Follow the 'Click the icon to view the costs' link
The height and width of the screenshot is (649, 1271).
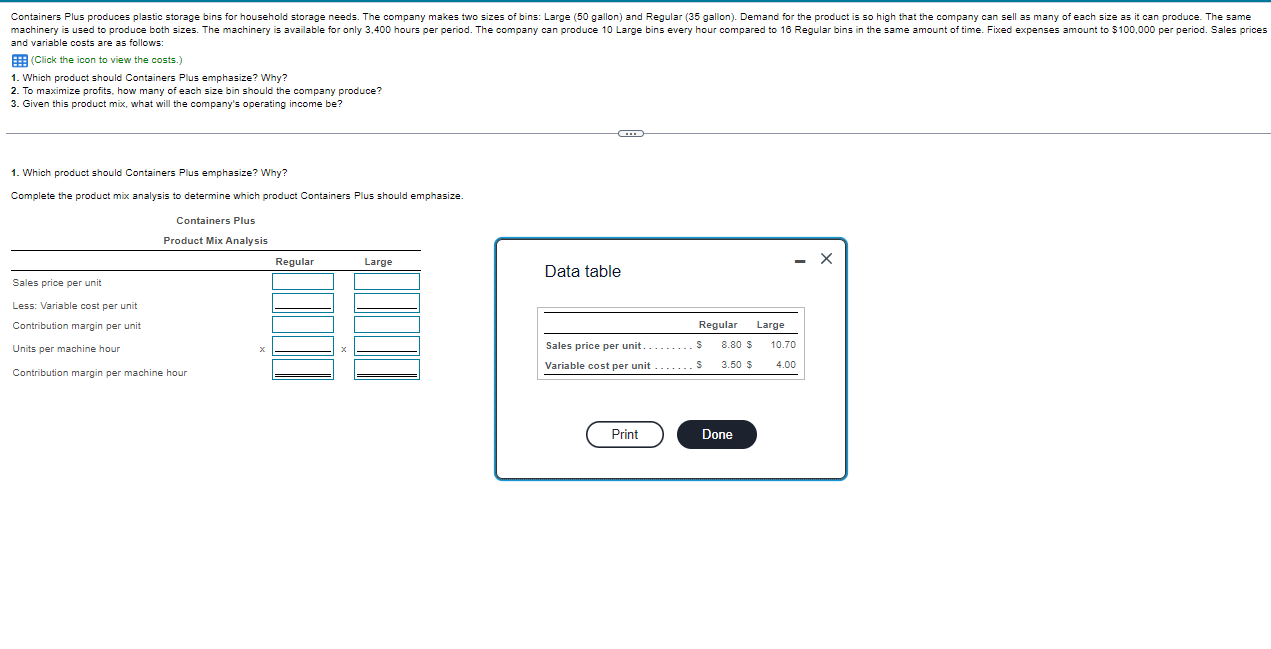(104, 59)
